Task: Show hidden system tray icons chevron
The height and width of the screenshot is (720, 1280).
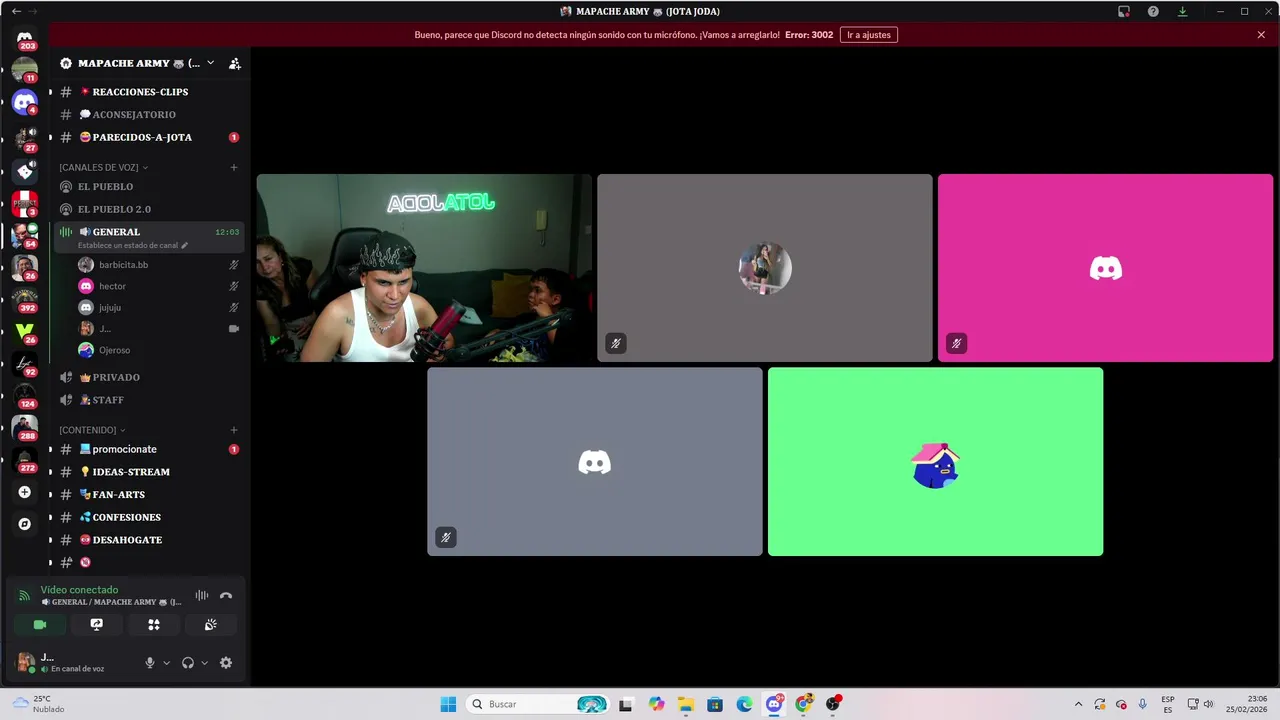Action: (1078, 704)
